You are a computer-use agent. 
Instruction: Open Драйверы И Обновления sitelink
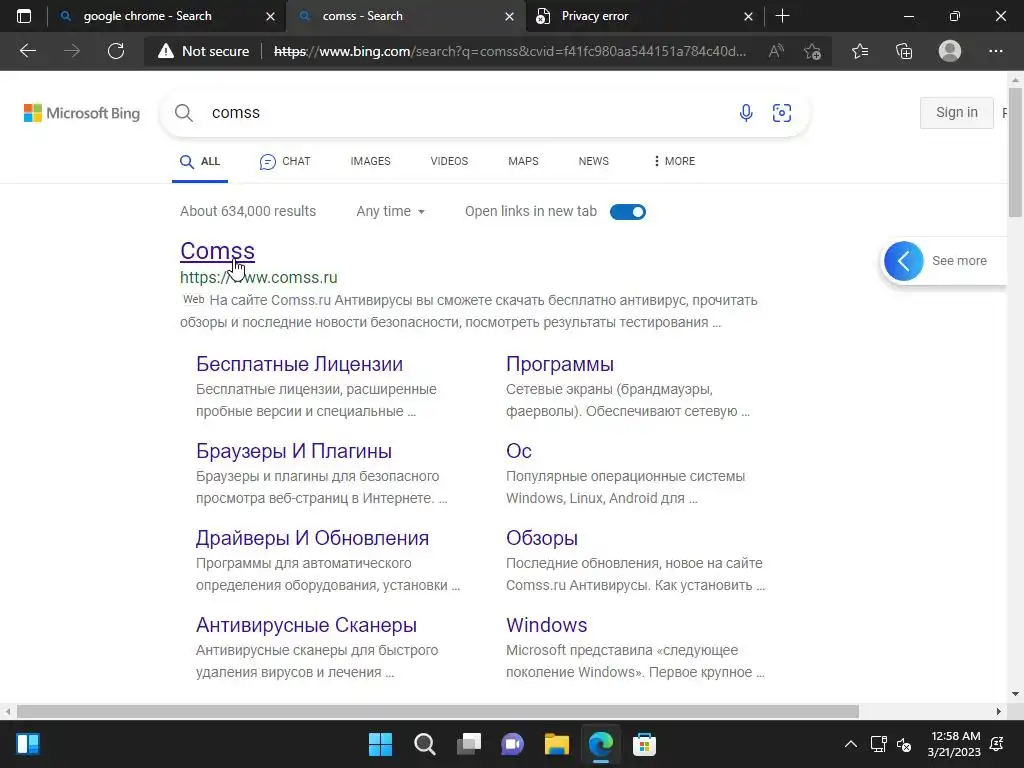312,538
